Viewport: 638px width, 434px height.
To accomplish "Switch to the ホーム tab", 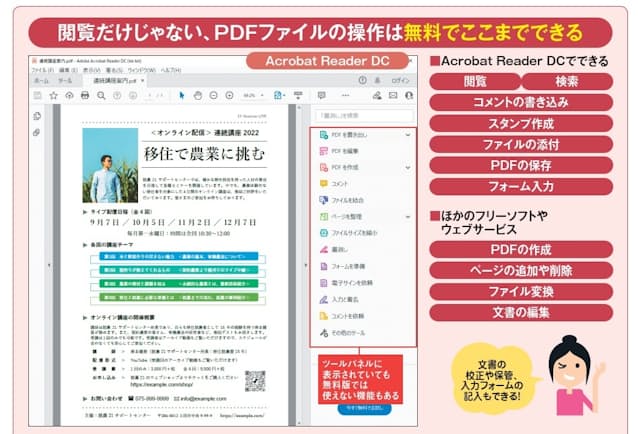I will (x=42, y=81).
